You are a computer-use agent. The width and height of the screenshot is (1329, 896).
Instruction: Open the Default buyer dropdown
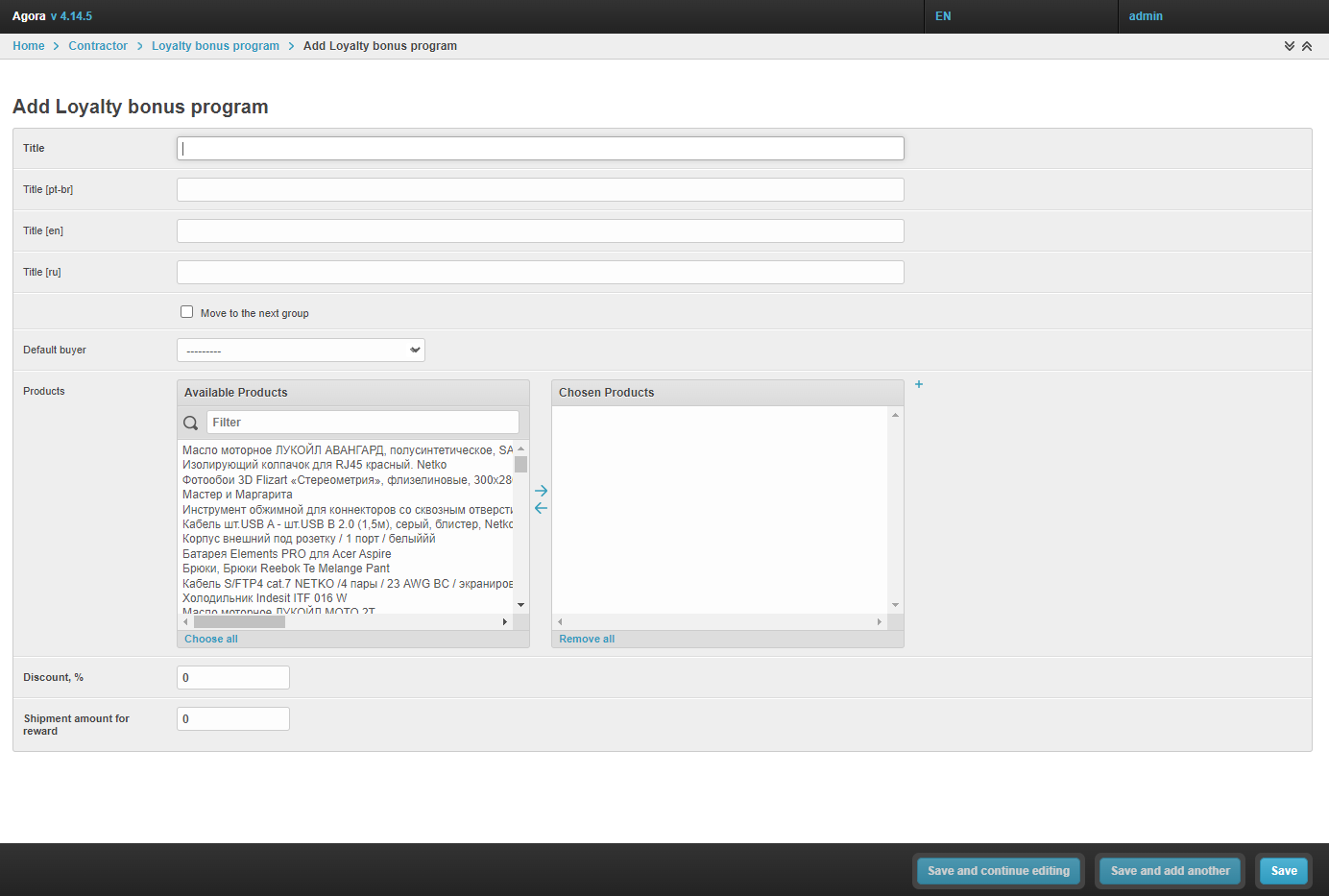tap(301, 351)
